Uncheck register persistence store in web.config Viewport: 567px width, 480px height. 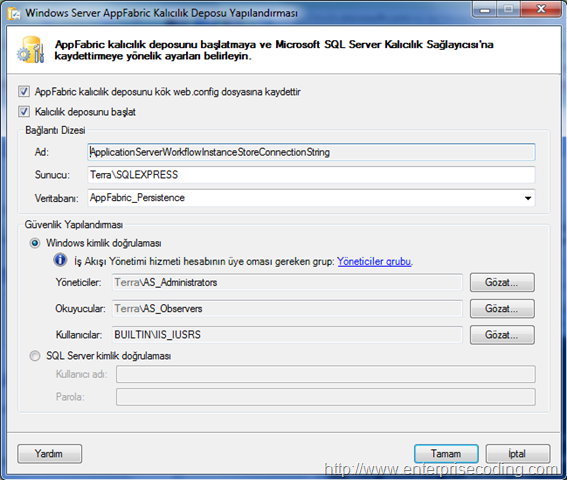(x=24, y=92)
